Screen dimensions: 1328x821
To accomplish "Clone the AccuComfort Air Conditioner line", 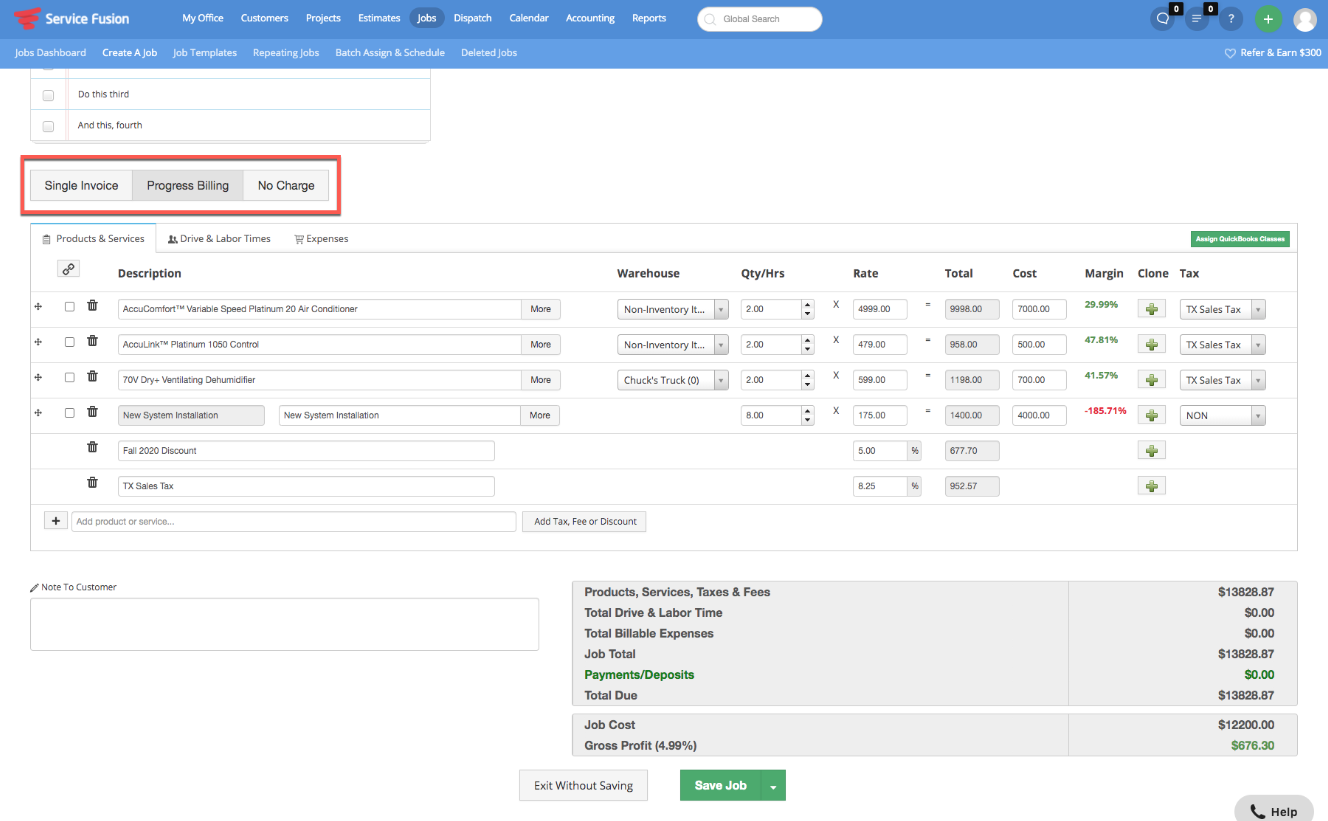I will [x=1152, y=309].
